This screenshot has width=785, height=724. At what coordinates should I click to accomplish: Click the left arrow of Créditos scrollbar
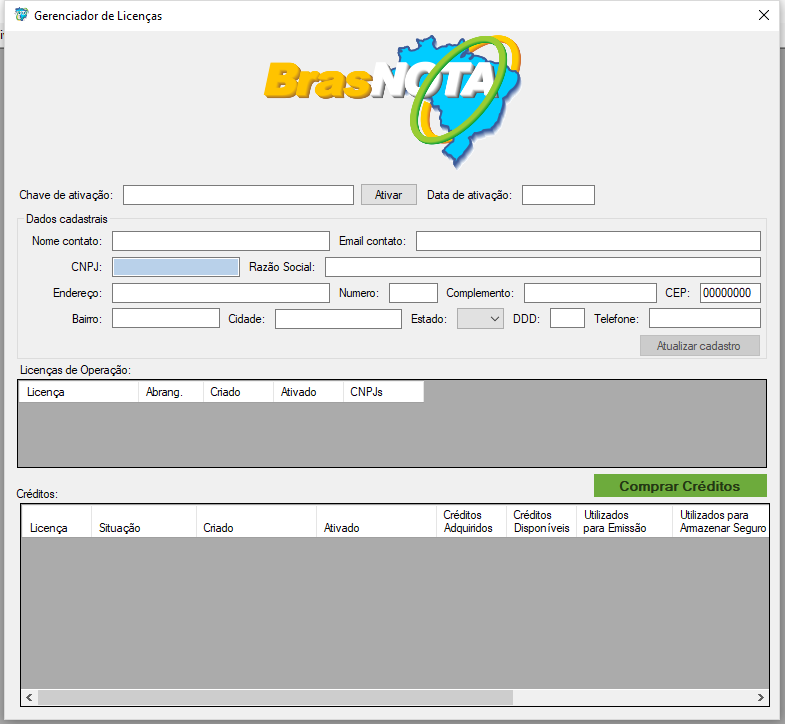(29, 697)
